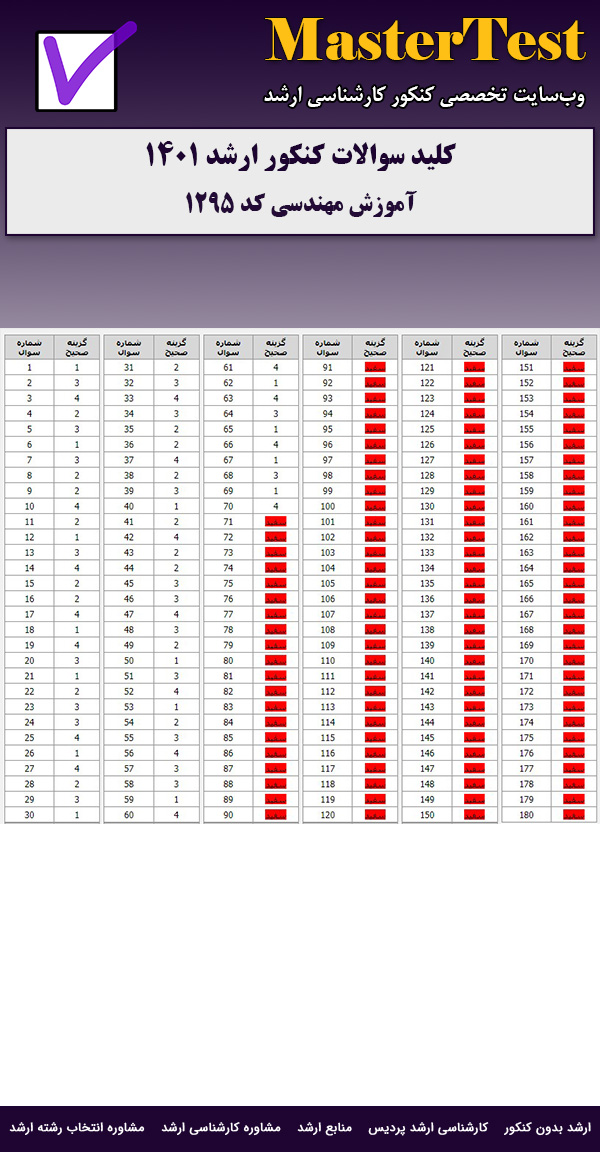This screenshot has width=600, height=1152.
Task: Select the question number 60 cell
Action: [128, 815]
